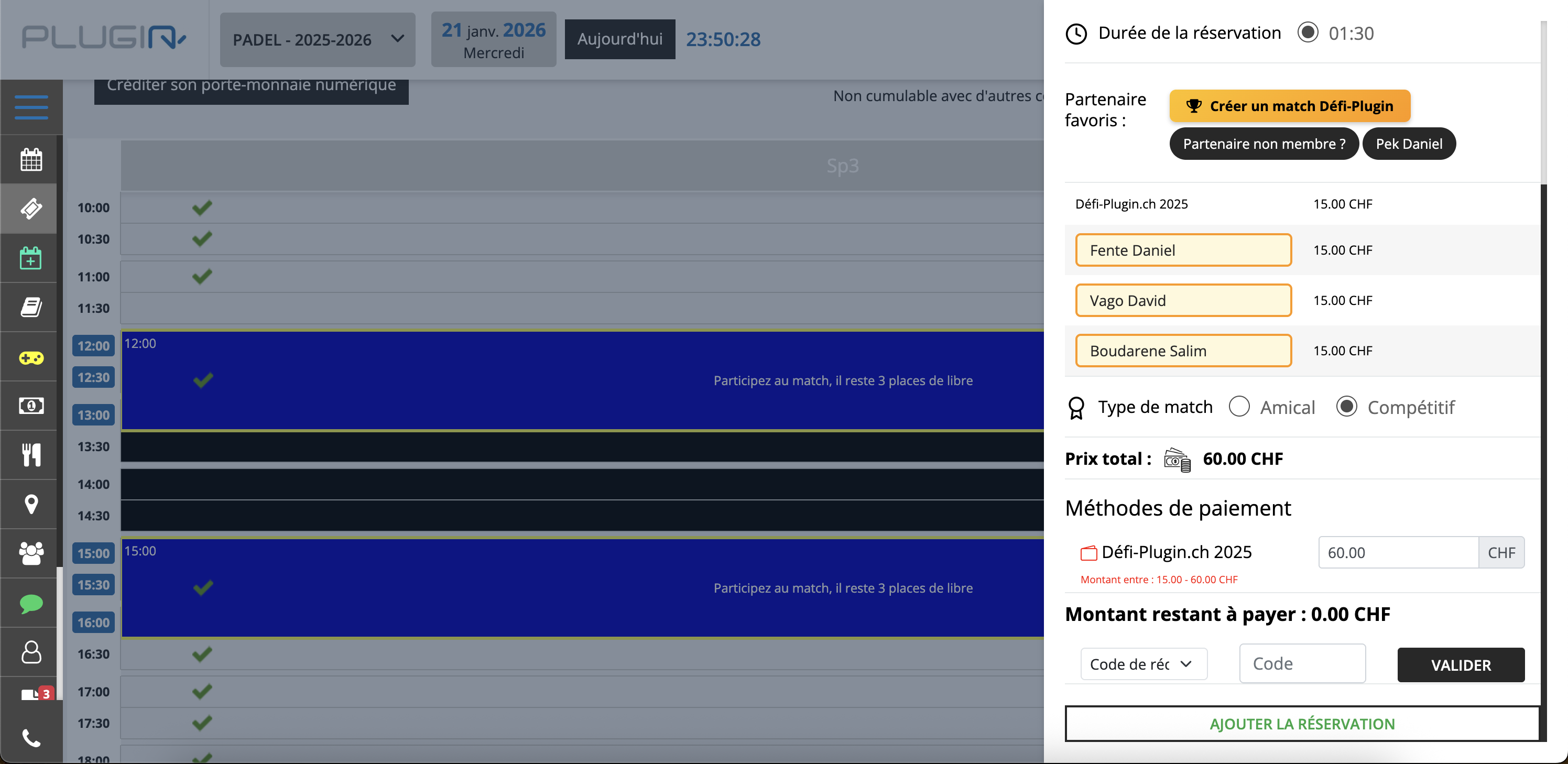This screenshot has height=764, width=1568.
Task: Open the Code de réc dropdown
Action: [x=1143, y=664]
